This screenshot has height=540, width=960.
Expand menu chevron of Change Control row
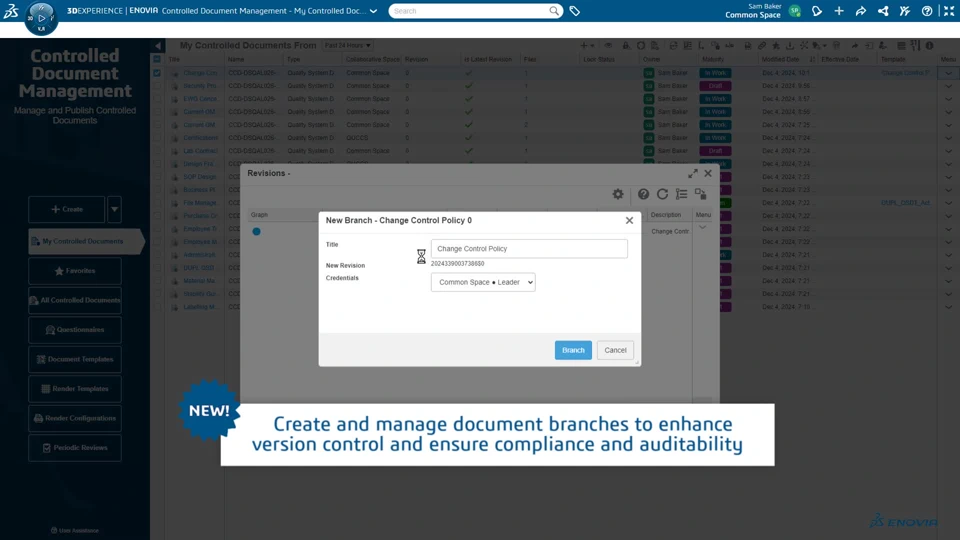tap(948, 73)
